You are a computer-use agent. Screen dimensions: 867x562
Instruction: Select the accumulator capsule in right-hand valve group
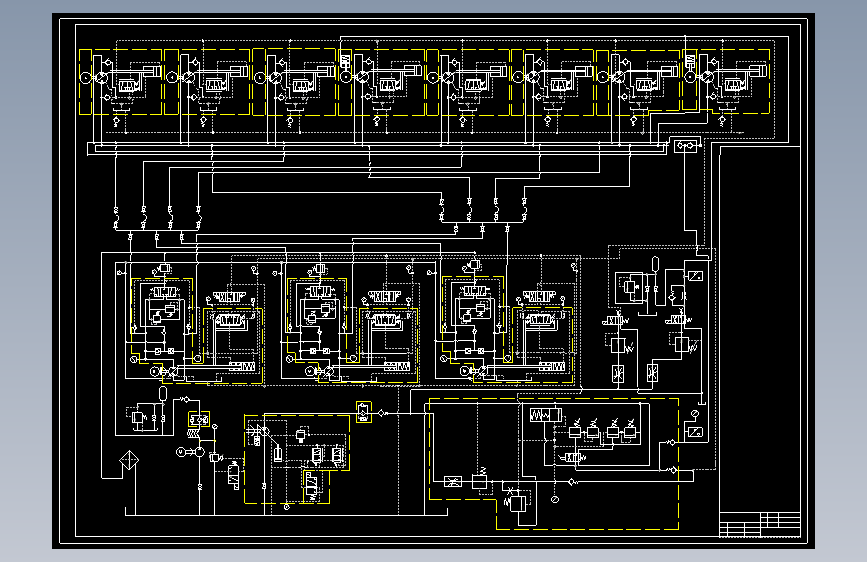pos(656,263)
